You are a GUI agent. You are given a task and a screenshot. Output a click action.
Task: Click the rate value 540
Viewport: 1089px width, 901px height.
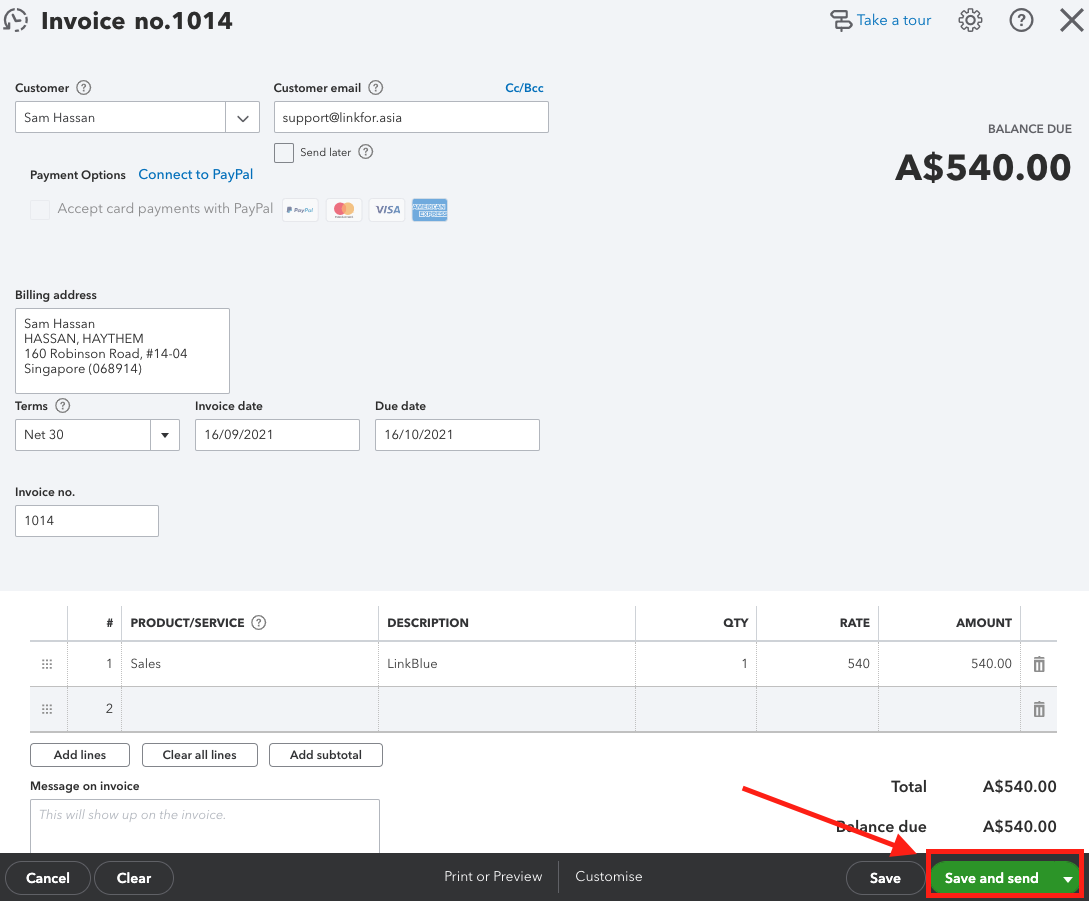(x=858, y=663)
